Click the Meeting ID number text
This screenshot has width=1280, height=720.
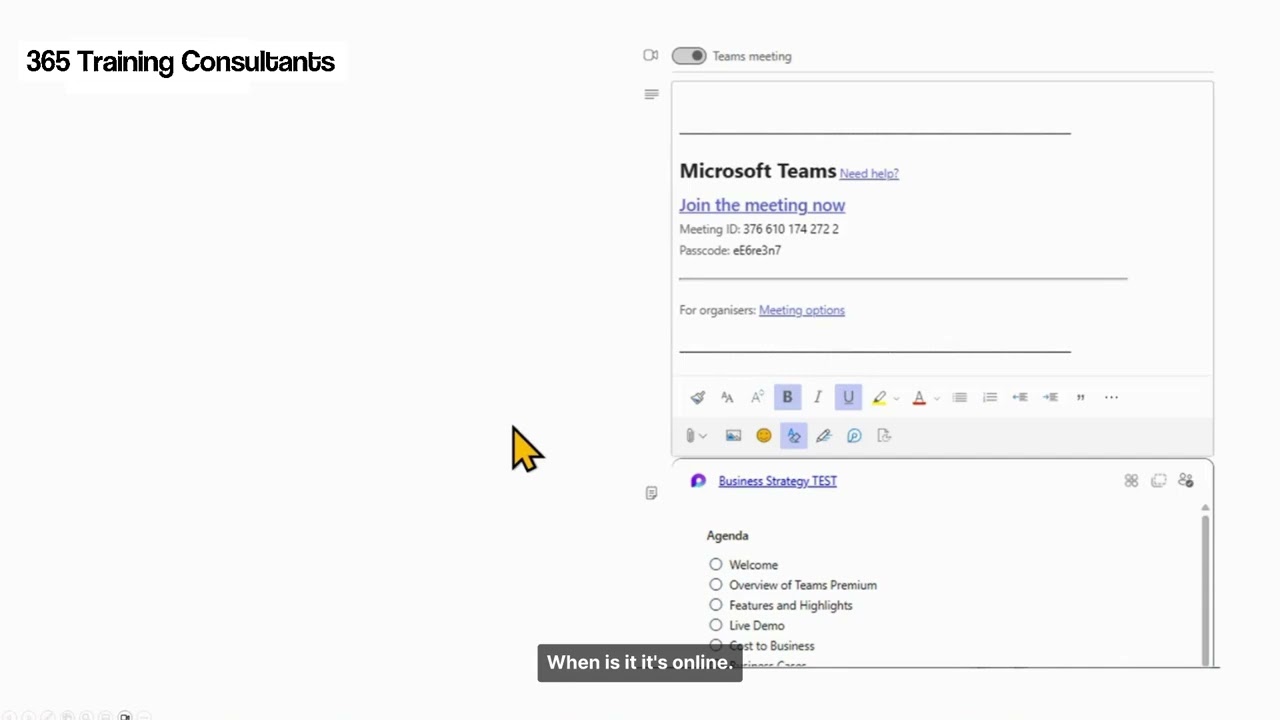(791, 229)
